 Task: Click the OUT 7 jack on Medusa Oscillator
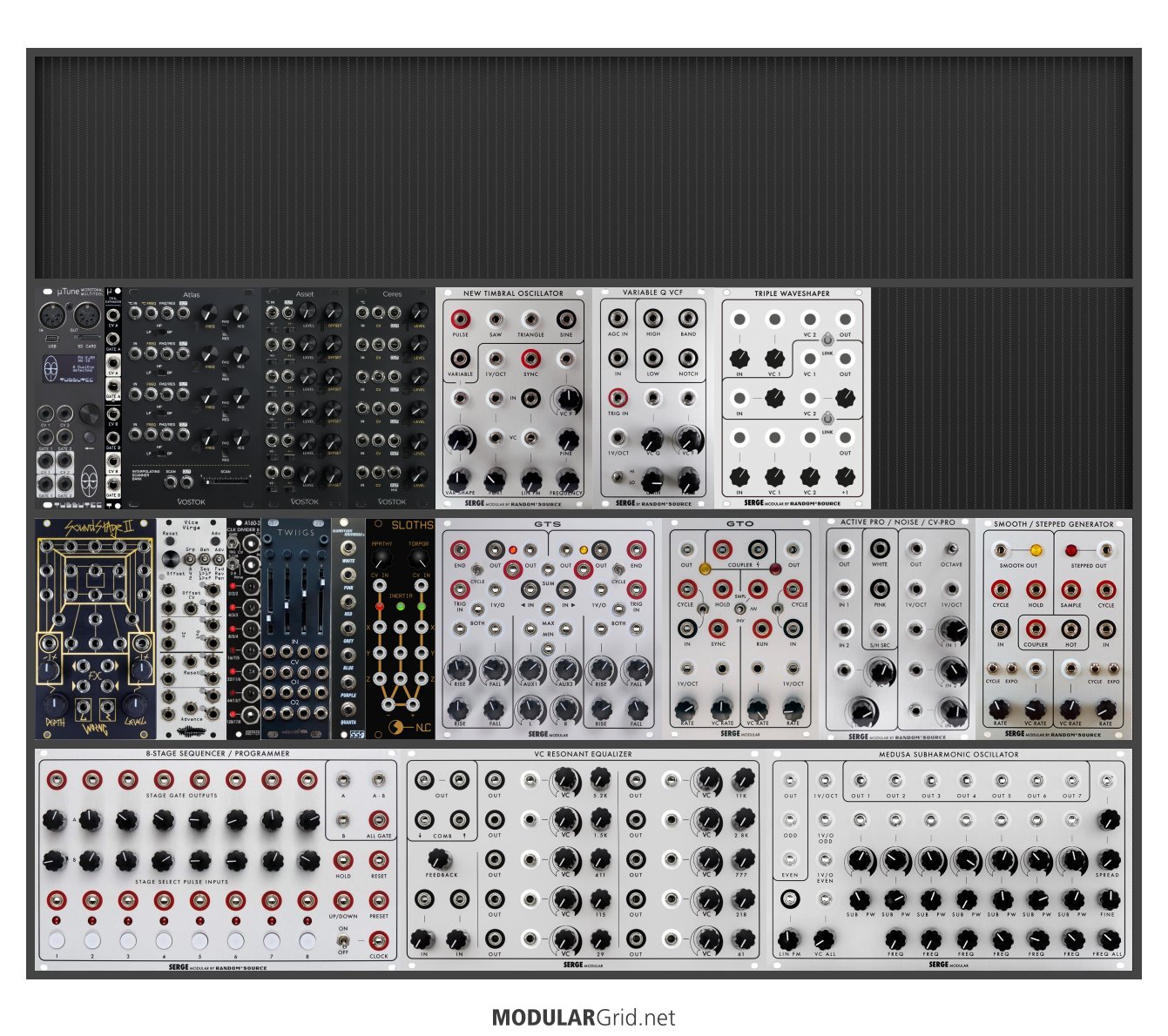(1072, 781)
